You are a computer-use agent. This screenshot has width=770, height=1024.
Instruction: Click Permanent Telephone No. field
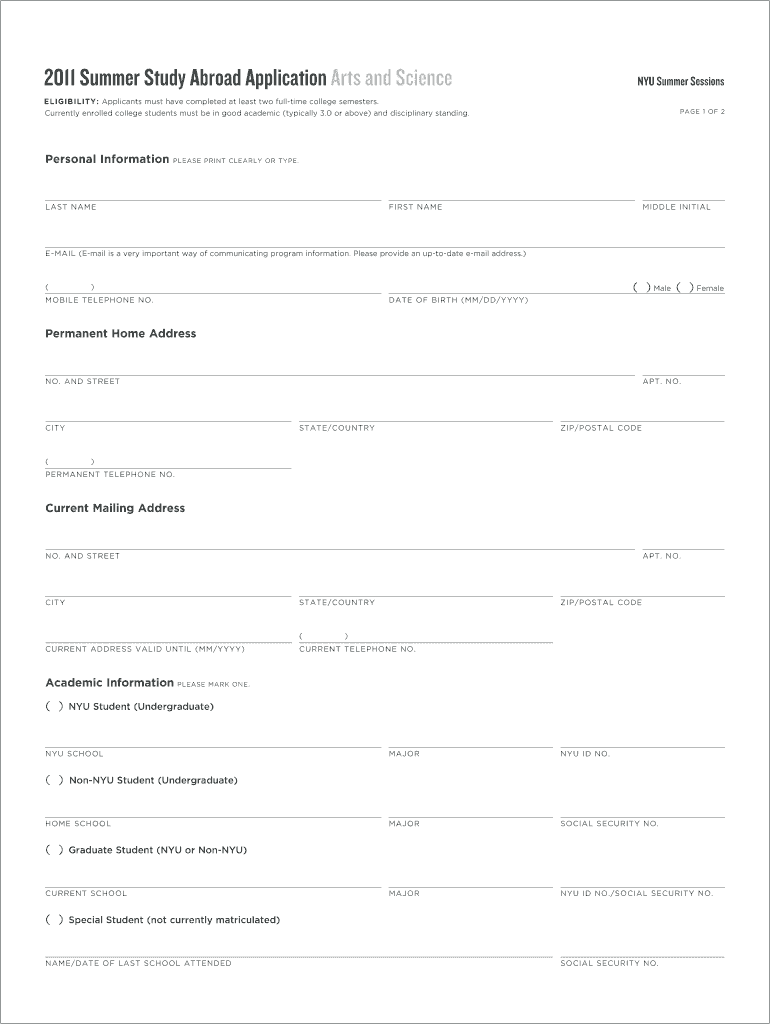[x=168, y=460]
